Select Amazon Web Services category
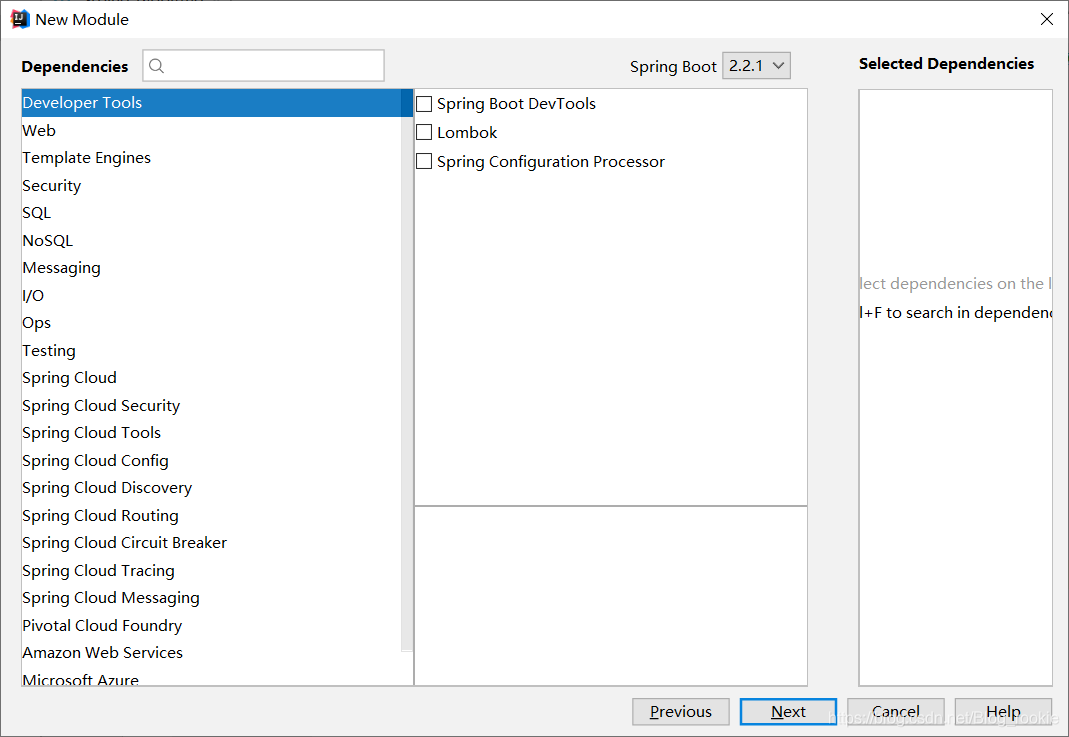1069x737 pixels. click(212, 653)
